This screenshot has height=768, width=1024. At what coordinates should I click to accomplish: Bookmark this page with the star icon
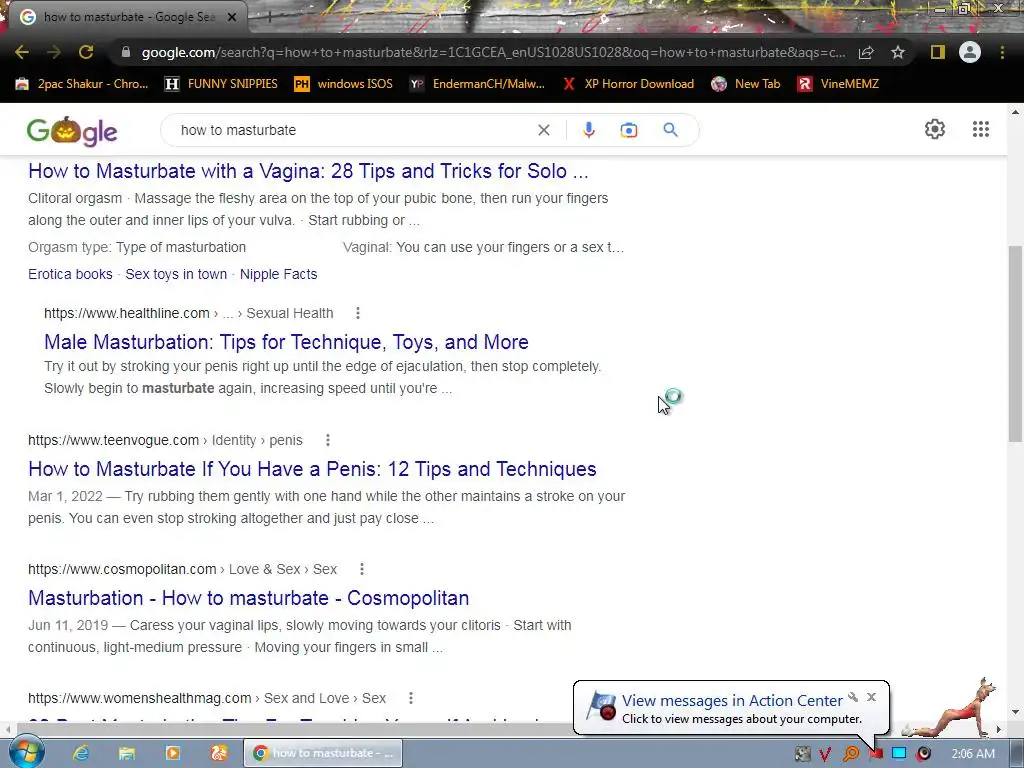898,52
